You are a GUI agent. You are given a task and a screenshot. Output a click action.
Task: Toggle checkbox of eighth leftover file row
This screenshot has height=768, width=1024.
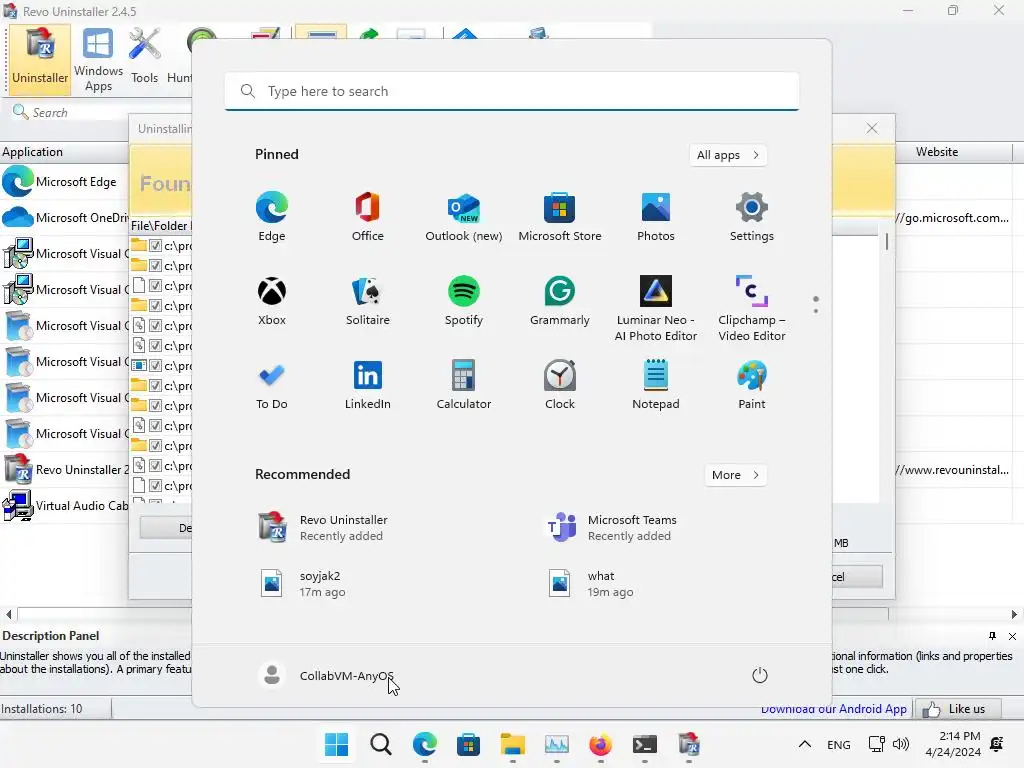tap(155, 385)
